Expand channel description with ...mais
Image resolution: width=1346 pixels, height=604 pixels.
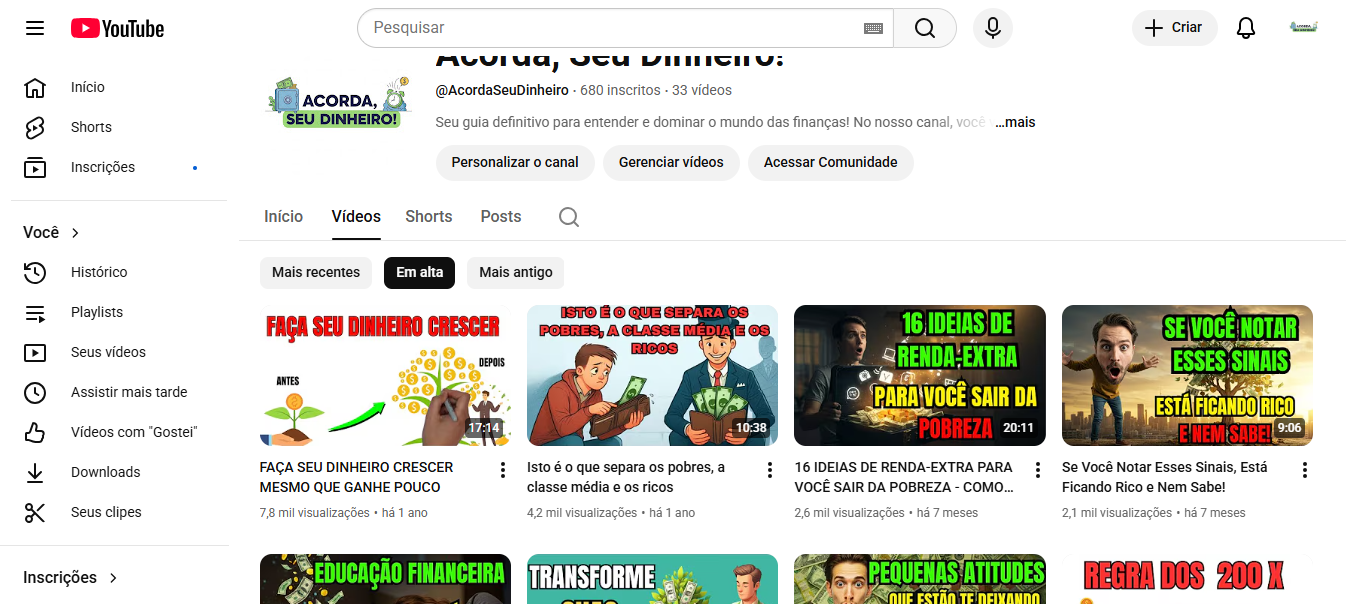tap(1015, 122)
